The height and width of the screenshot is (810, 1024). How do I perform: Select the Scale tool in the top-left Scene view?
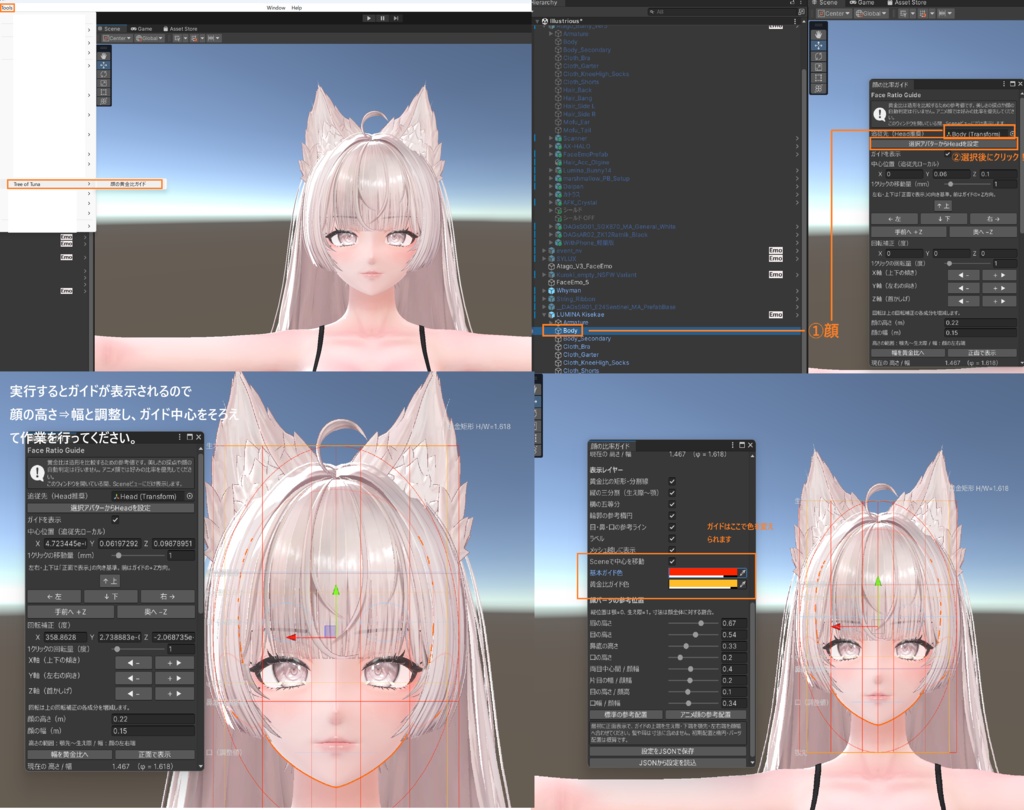tap(104, 83)
